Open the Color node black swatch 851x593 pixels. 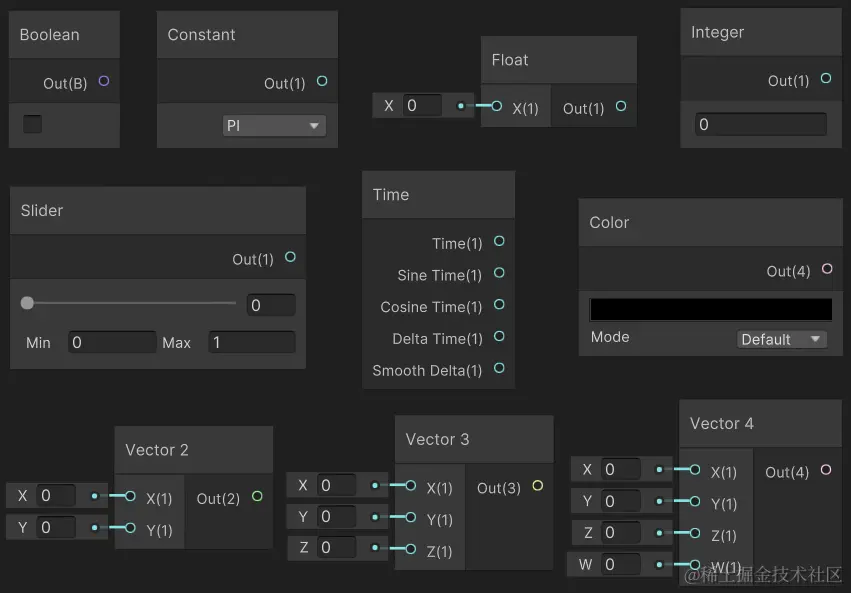coord(711,309)
